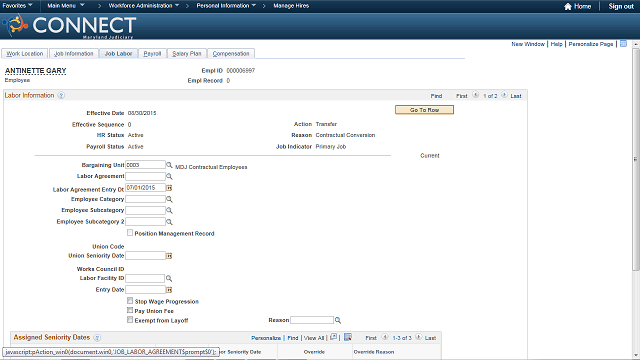This screenshot has width=640, height=360.
Task: Click employee name ANTINETTE GARY
Action: click(x=36, y=71)
